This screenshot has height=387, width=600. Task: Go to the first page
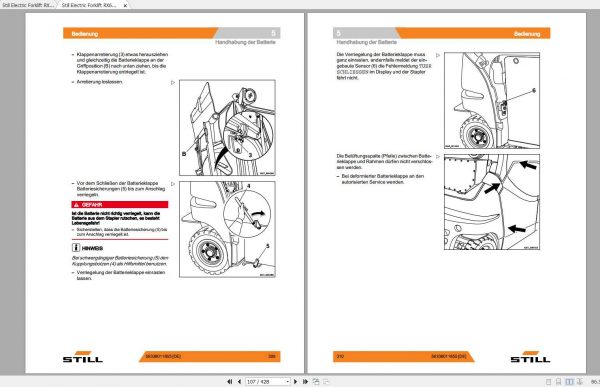click(230, 382)
